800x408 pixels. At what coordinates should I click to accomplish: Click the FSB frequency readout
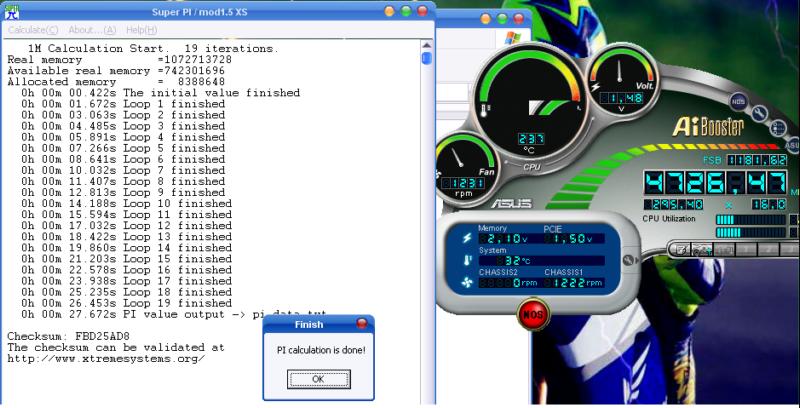tap(757, 160)
